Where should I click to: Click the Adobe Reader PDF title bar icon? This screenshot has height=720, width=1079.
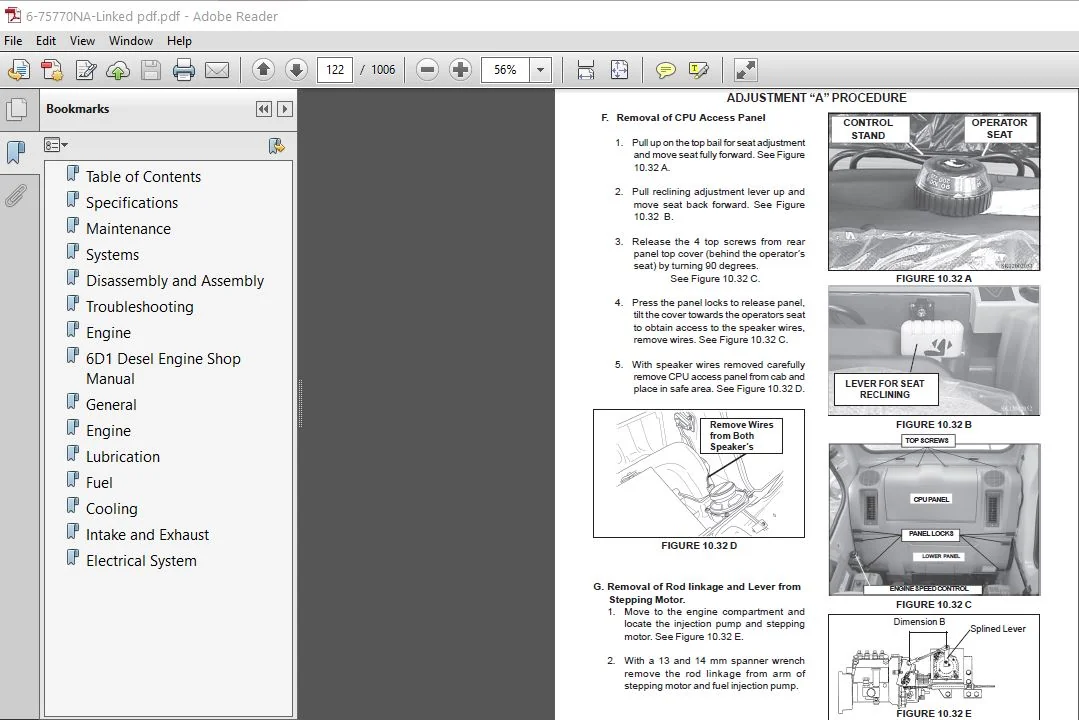[x=13, y=15]
